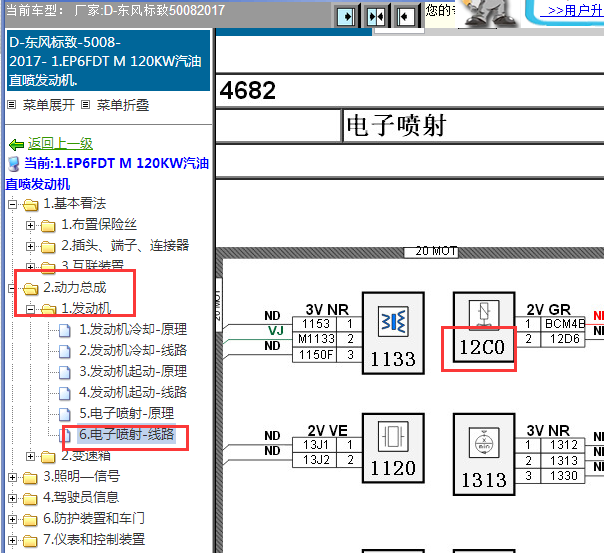Click the left-arrow panel layout button
This screenshot has height=553, width=604.
406,17
